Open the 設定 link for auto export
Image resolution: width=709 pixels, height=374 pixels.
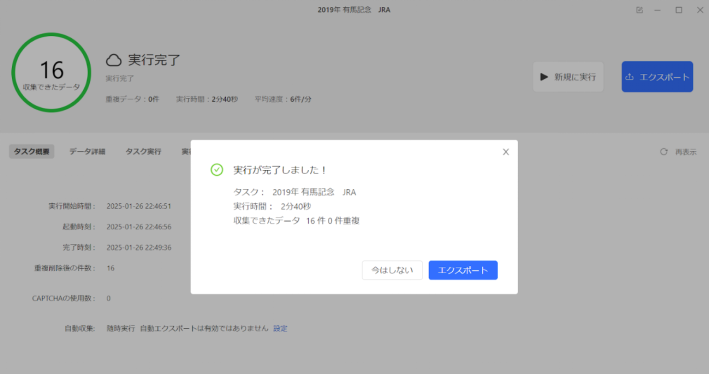[x=280, y=328]
